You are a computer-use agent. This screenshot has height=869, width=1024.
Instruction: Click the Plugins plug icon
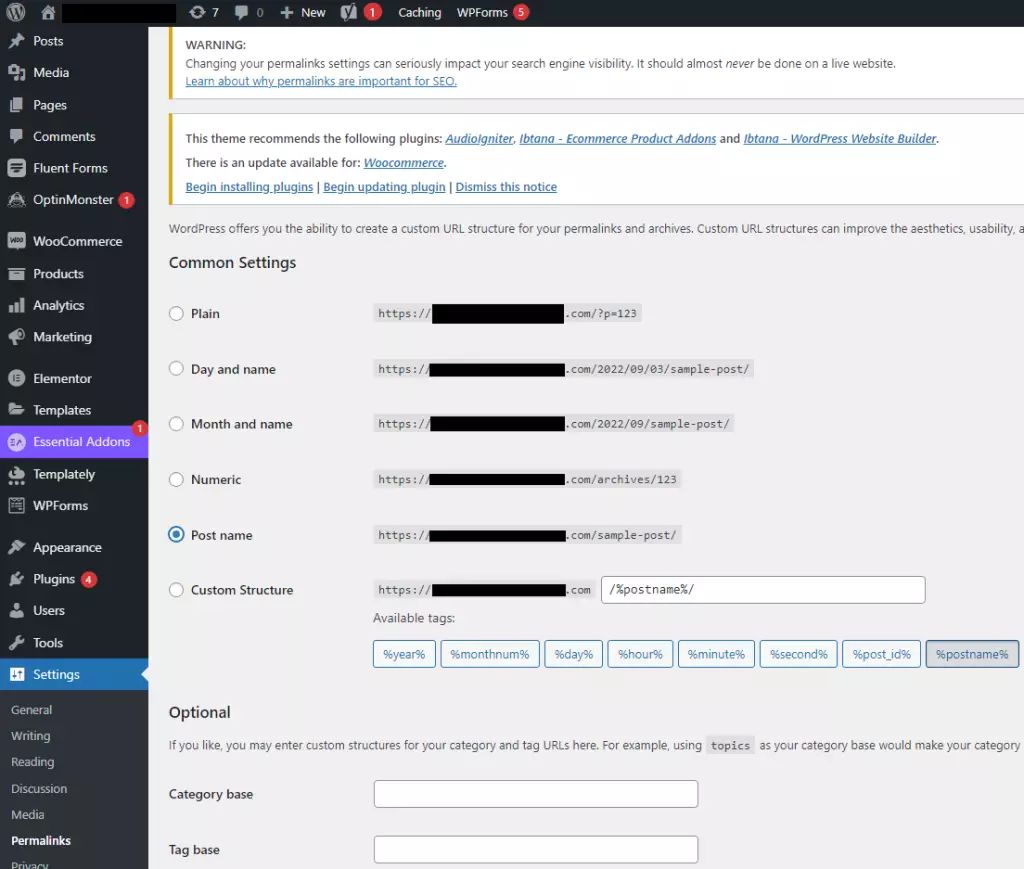(16, 579)
